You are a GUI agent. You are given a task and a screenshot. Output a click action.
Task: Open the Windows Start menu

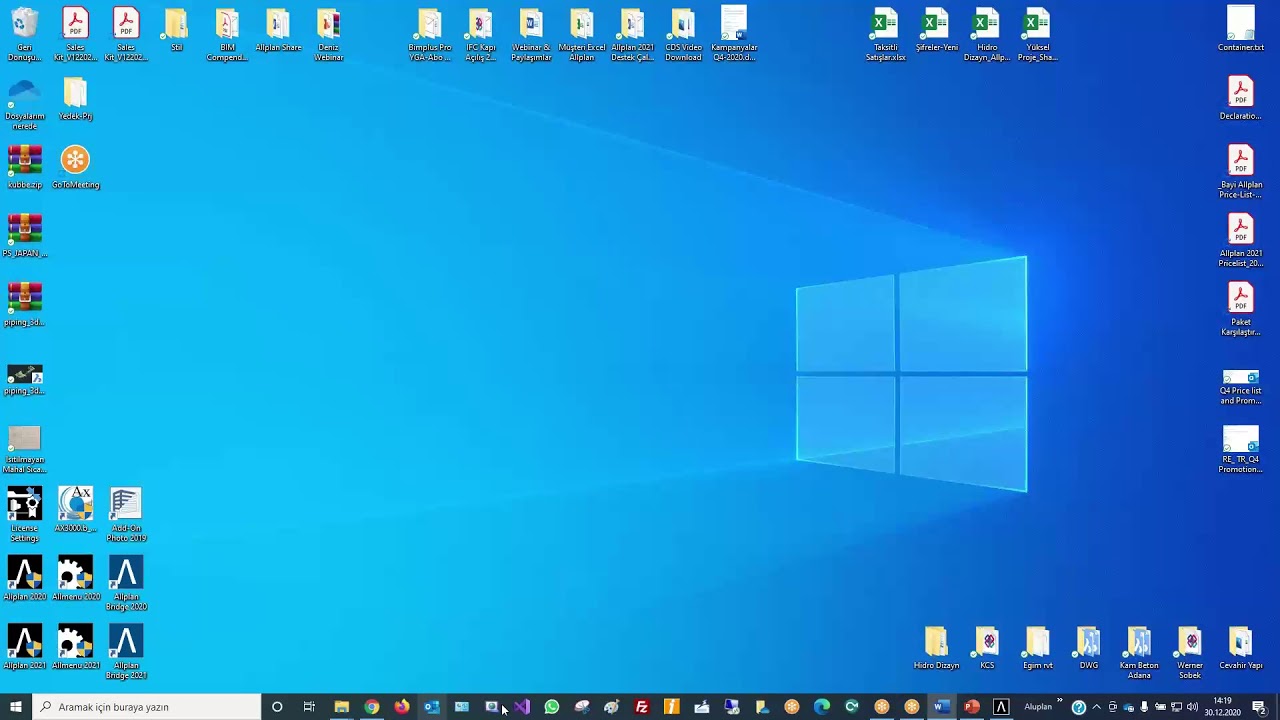click(x=16, y=707)
